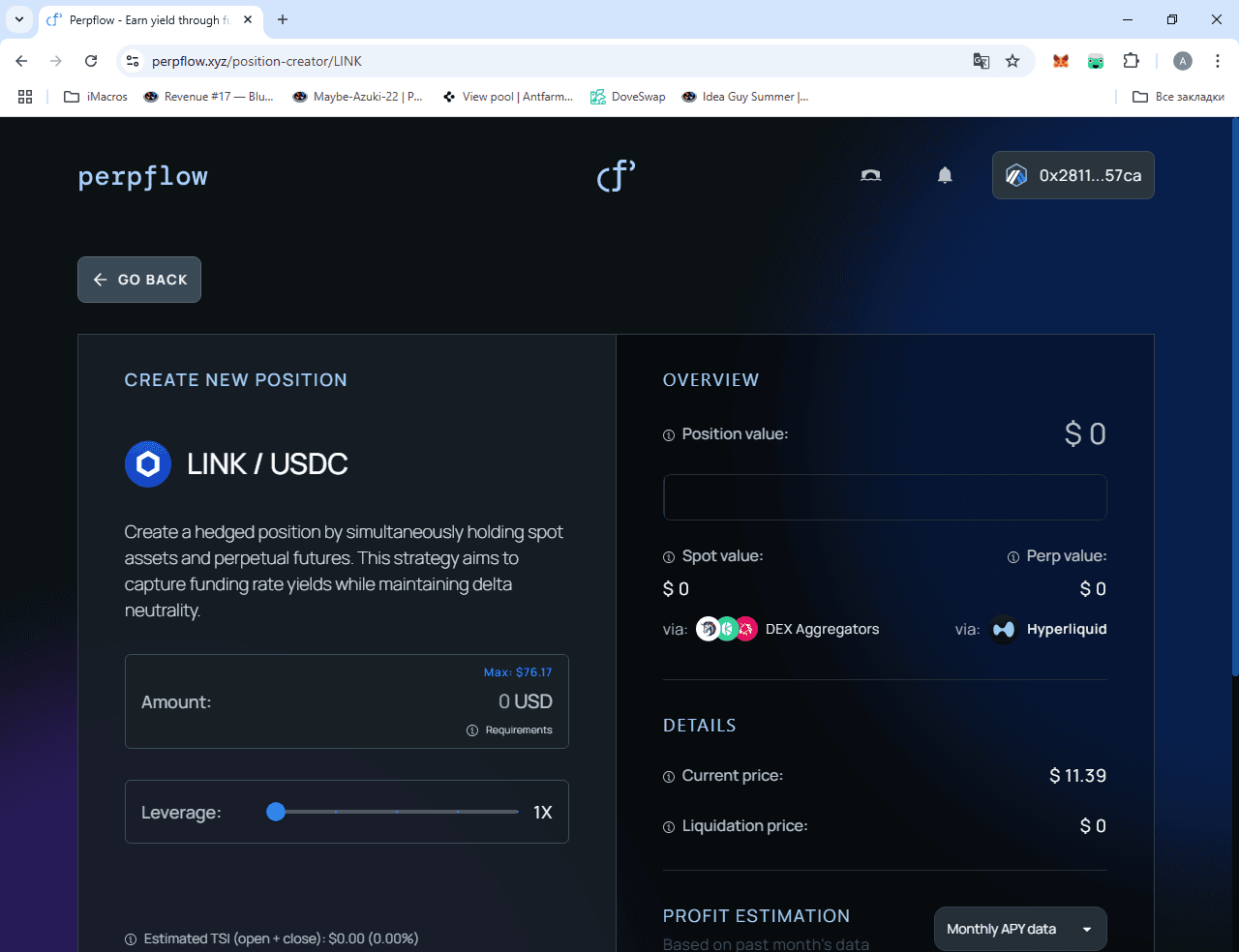This screenshot has height=952, width=1239.
Task: Click the Leverage slider handle
Action: (276, 812)
